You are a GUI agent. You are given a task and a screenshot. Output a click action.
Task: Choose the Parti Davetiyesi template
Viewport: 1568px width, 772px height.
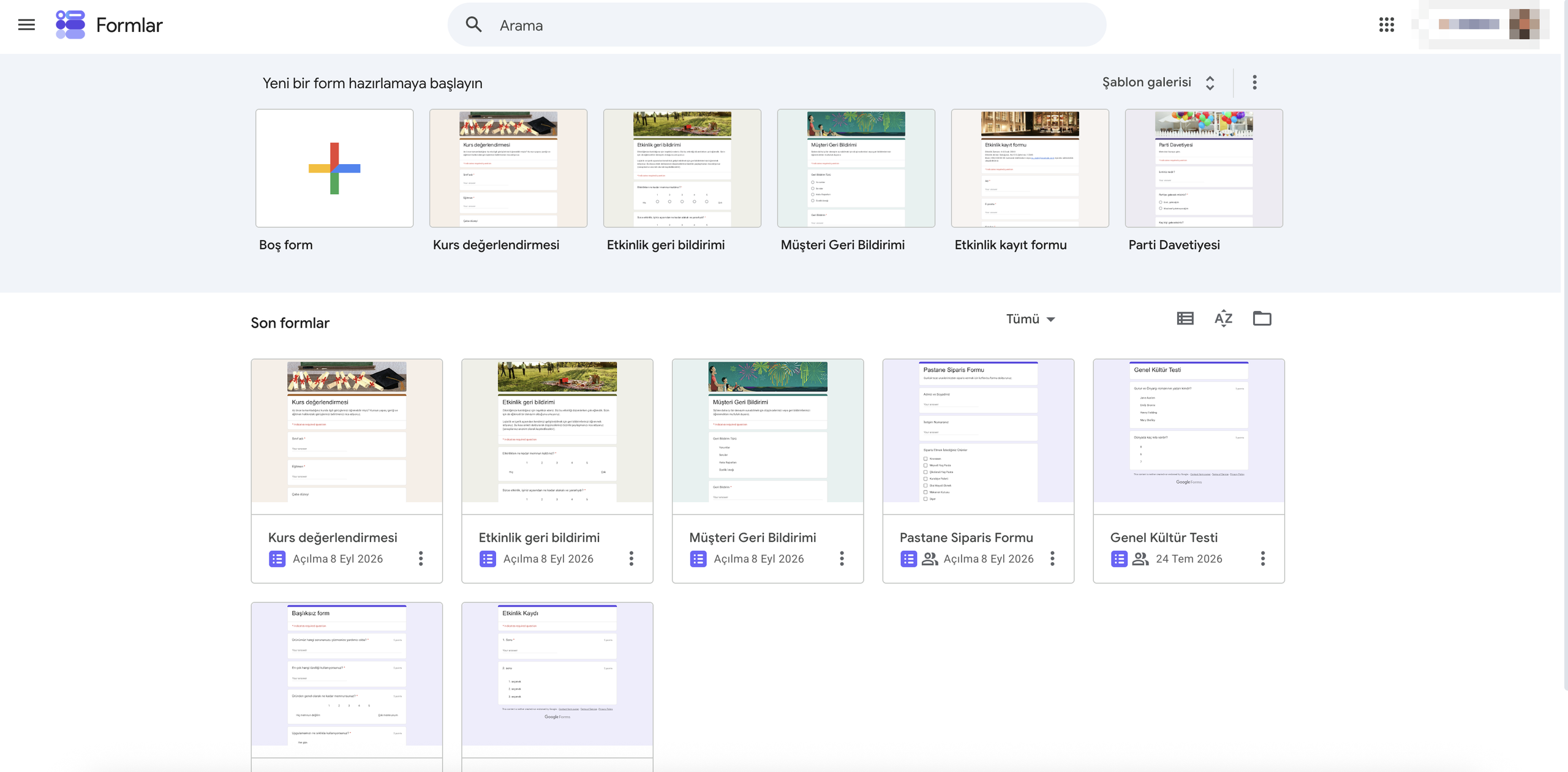1204,168
